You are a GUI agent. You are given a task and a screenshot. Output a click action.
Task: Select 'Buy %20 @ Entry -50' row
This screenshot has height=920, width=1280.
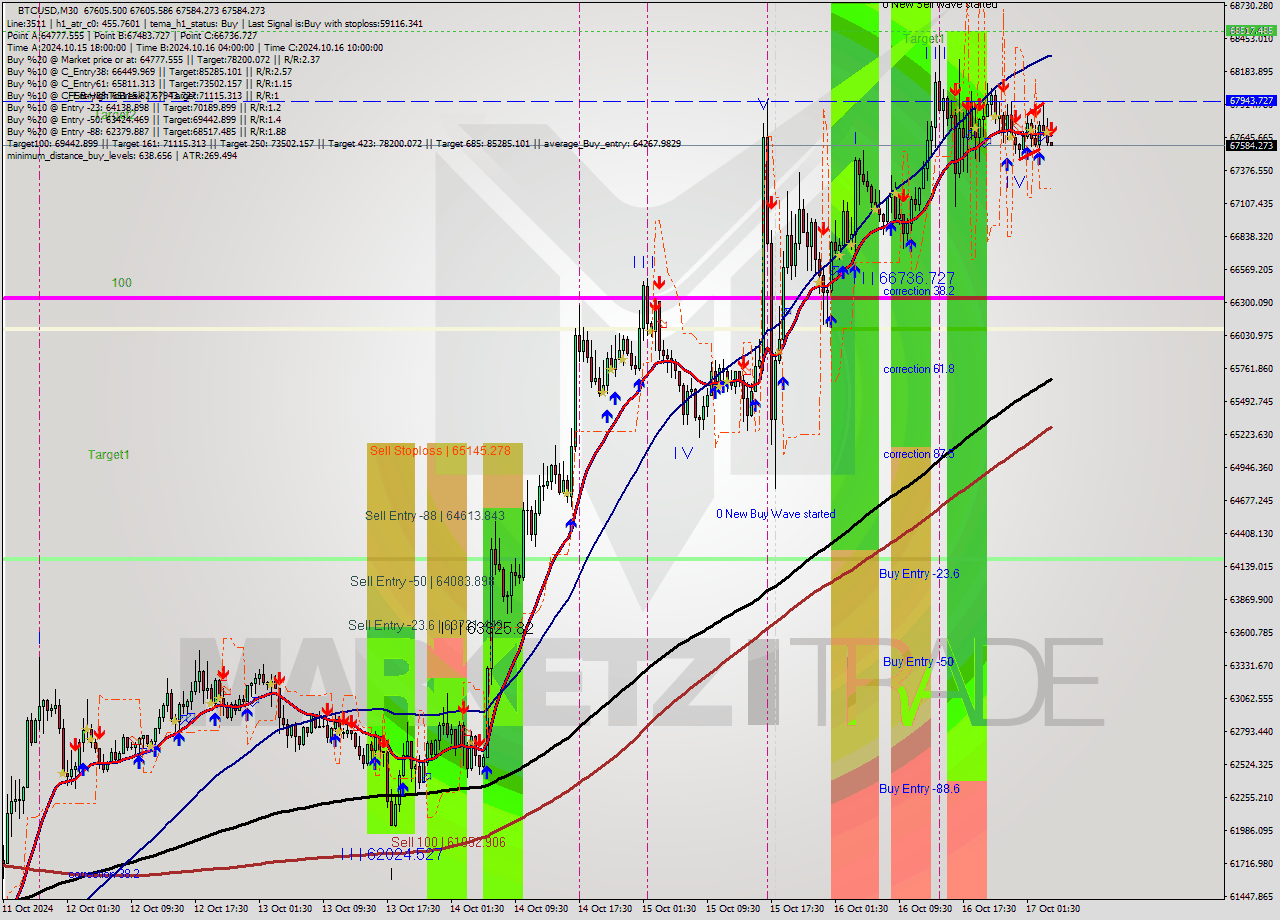[143, 119]
